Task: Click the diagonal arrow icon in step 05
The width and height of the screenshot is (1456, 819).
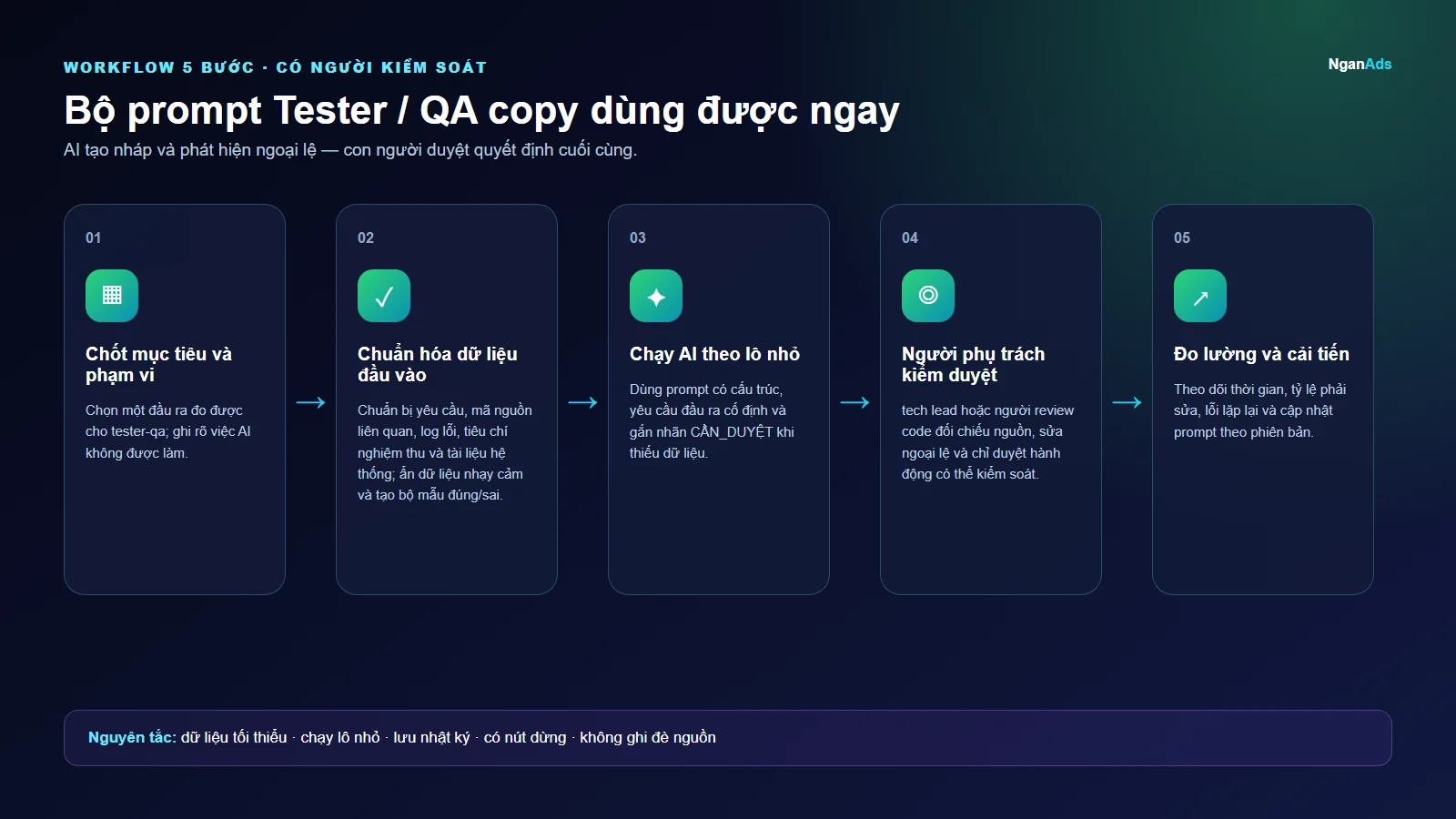Action: [1200, 296]
